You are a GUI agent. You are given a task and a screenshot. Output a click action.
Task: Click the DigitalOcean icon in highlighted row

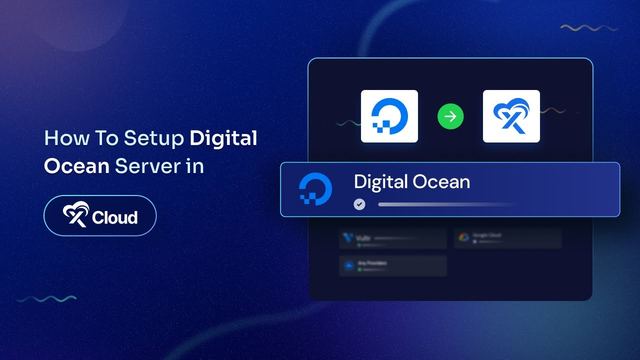coord(315,189)
